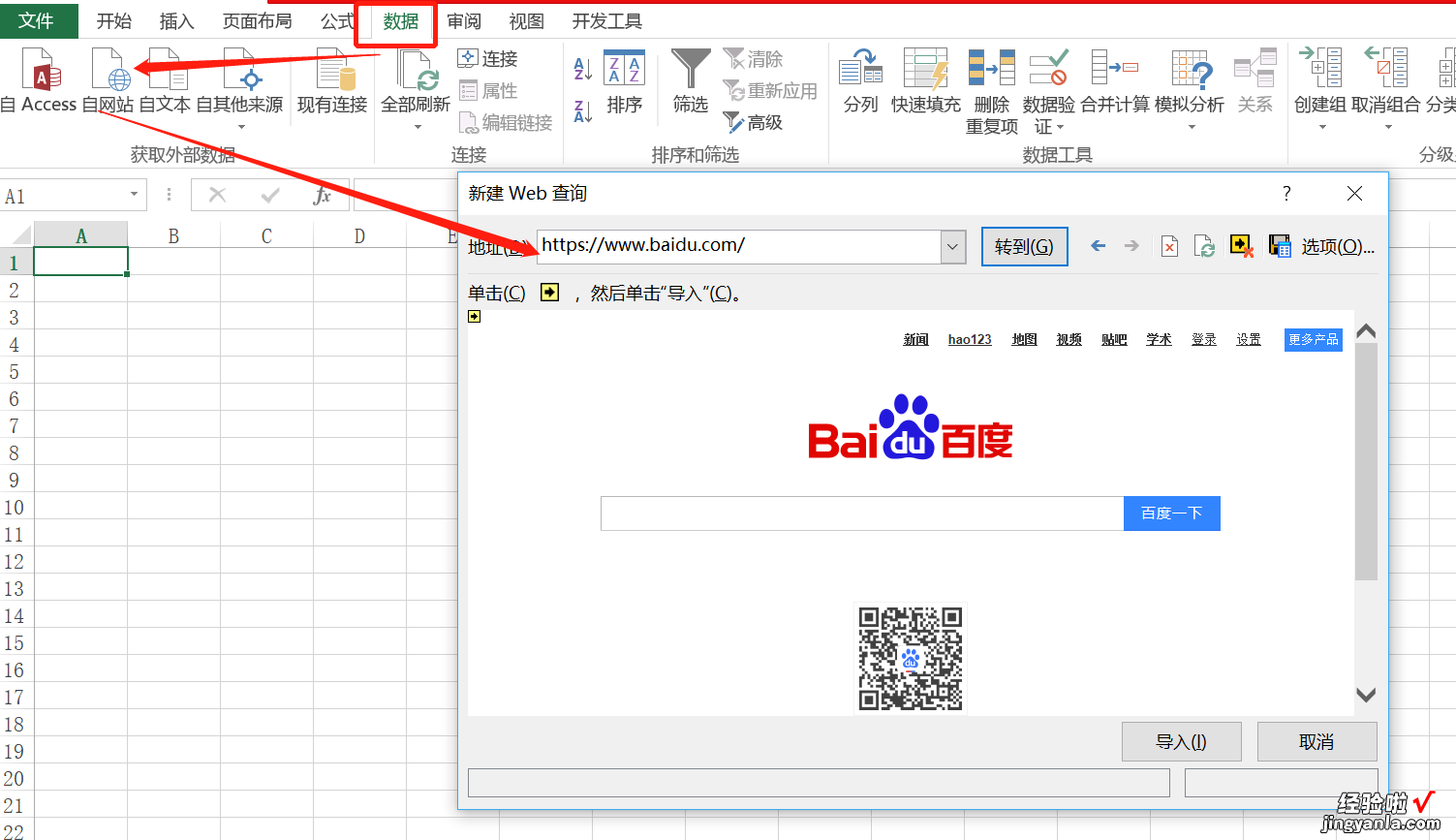Screen dimensions: 1456x840
Task: Open the 新闻 link on Baidu page
Action: coord(915,340)
